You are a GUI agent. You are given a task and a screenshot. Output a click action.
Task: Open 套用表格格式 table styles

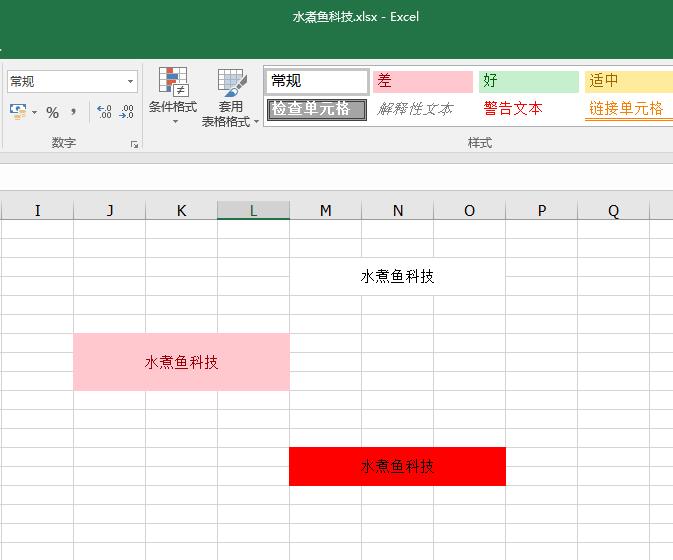231,97
